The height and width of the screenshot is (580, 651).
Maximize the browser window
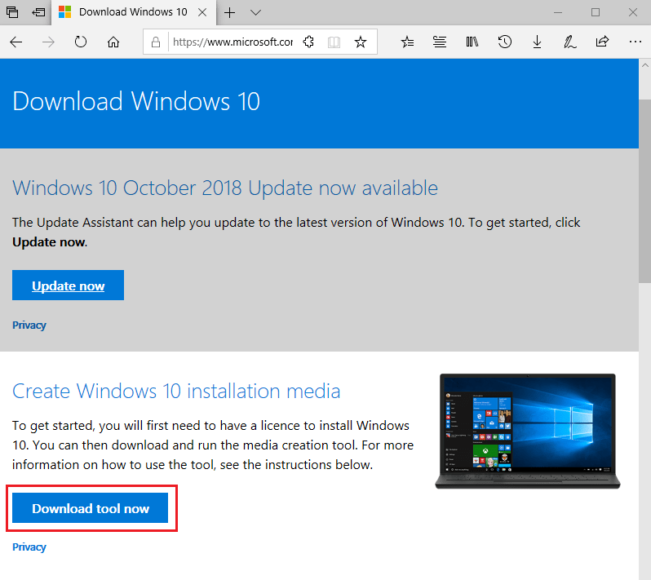tap(595, 12)
